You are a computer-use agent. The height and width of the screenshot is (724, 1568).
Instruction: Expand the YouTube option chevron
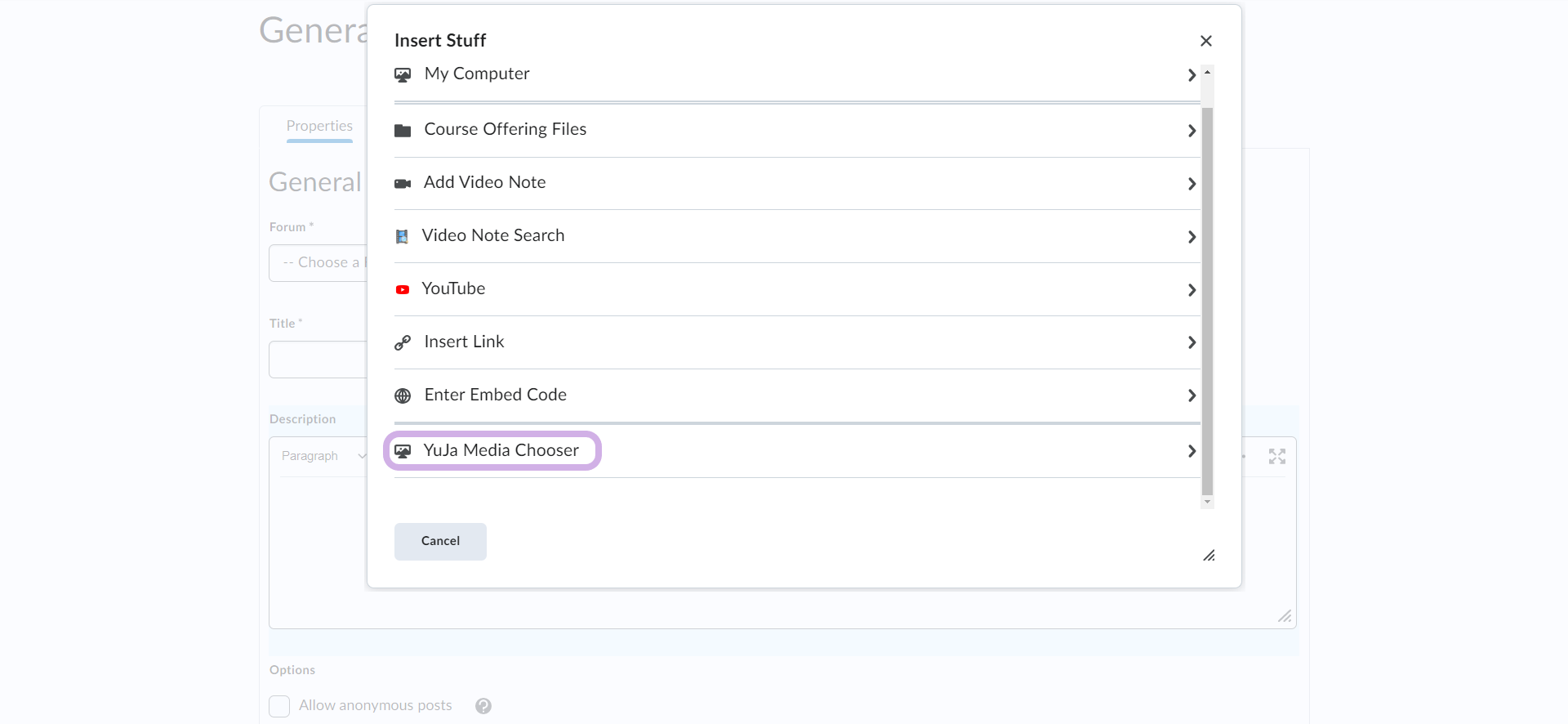pyautogui.click(x=1192, y=290)
